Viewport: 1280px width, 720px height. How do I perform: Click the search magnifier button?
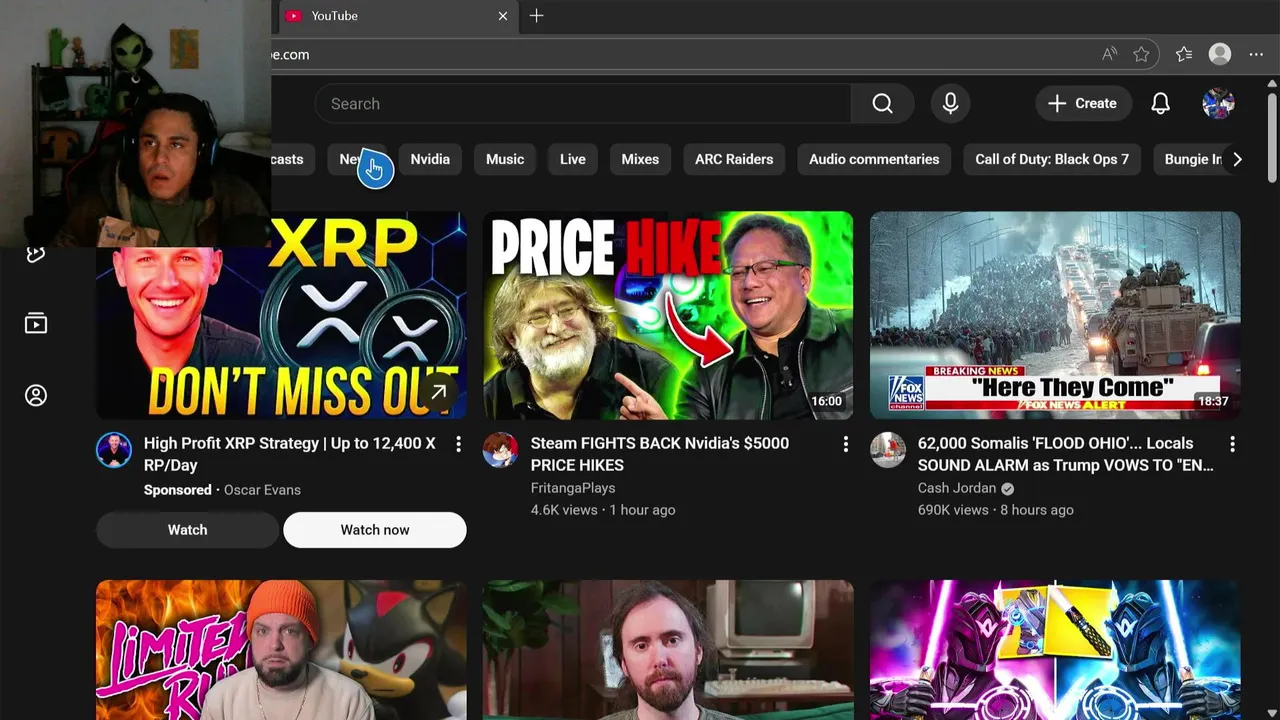(882, 104)
